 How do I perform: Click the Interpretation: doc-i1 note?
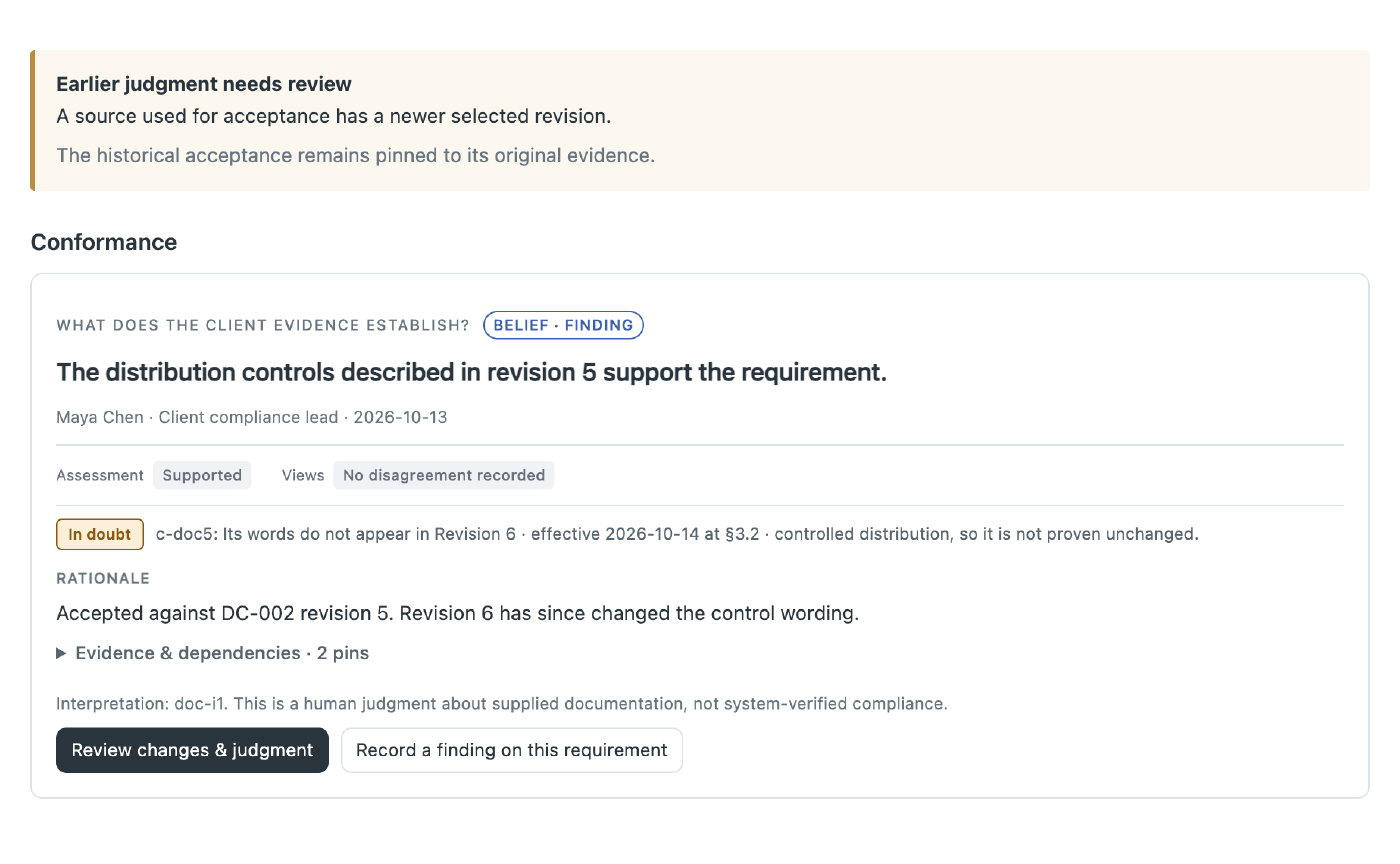502,703
